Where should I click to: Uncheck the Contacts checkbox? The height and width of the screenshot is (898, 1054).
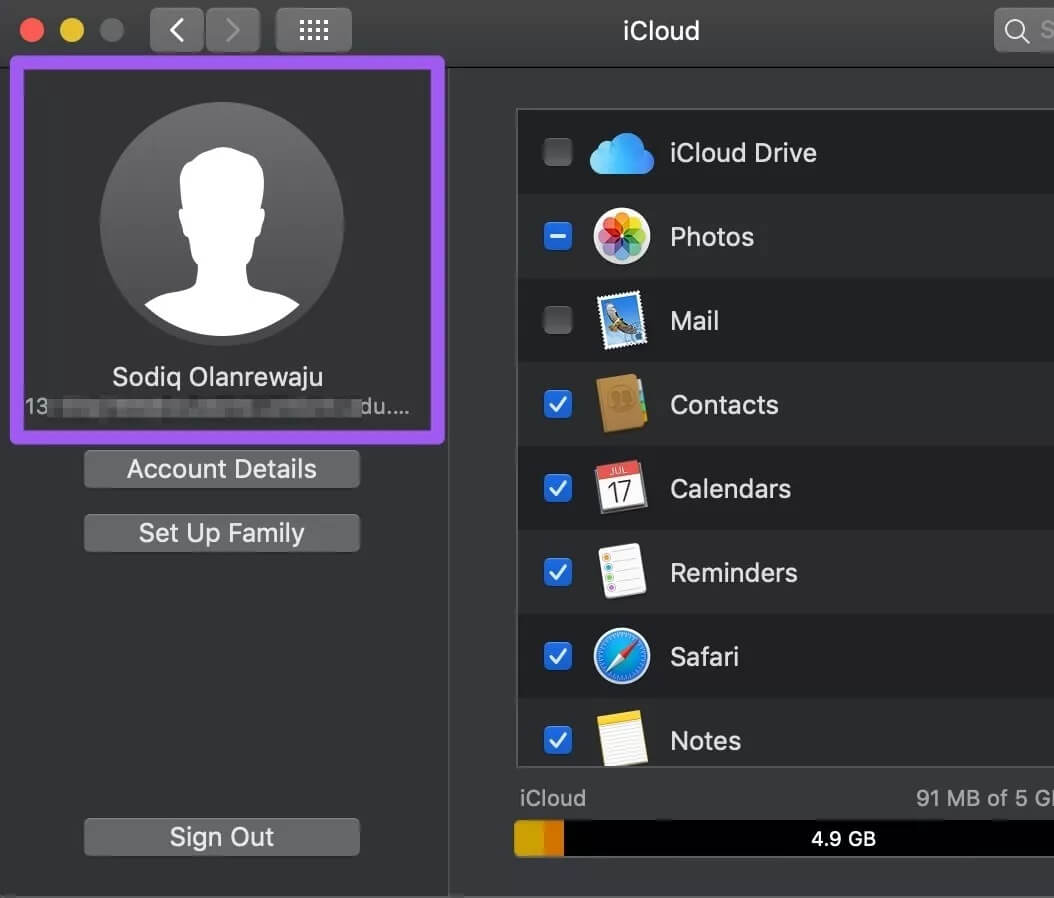click(x=558, y=404)
